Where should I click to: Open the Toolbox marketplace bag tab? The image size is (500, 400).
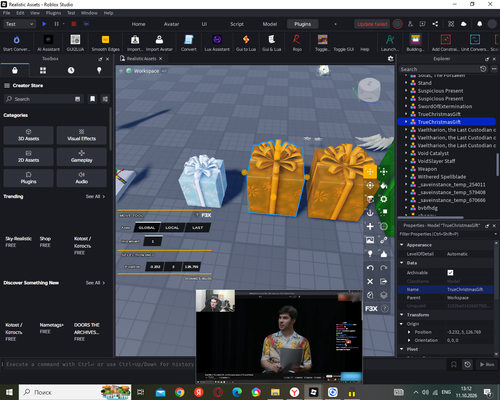[x=15, y=70]
